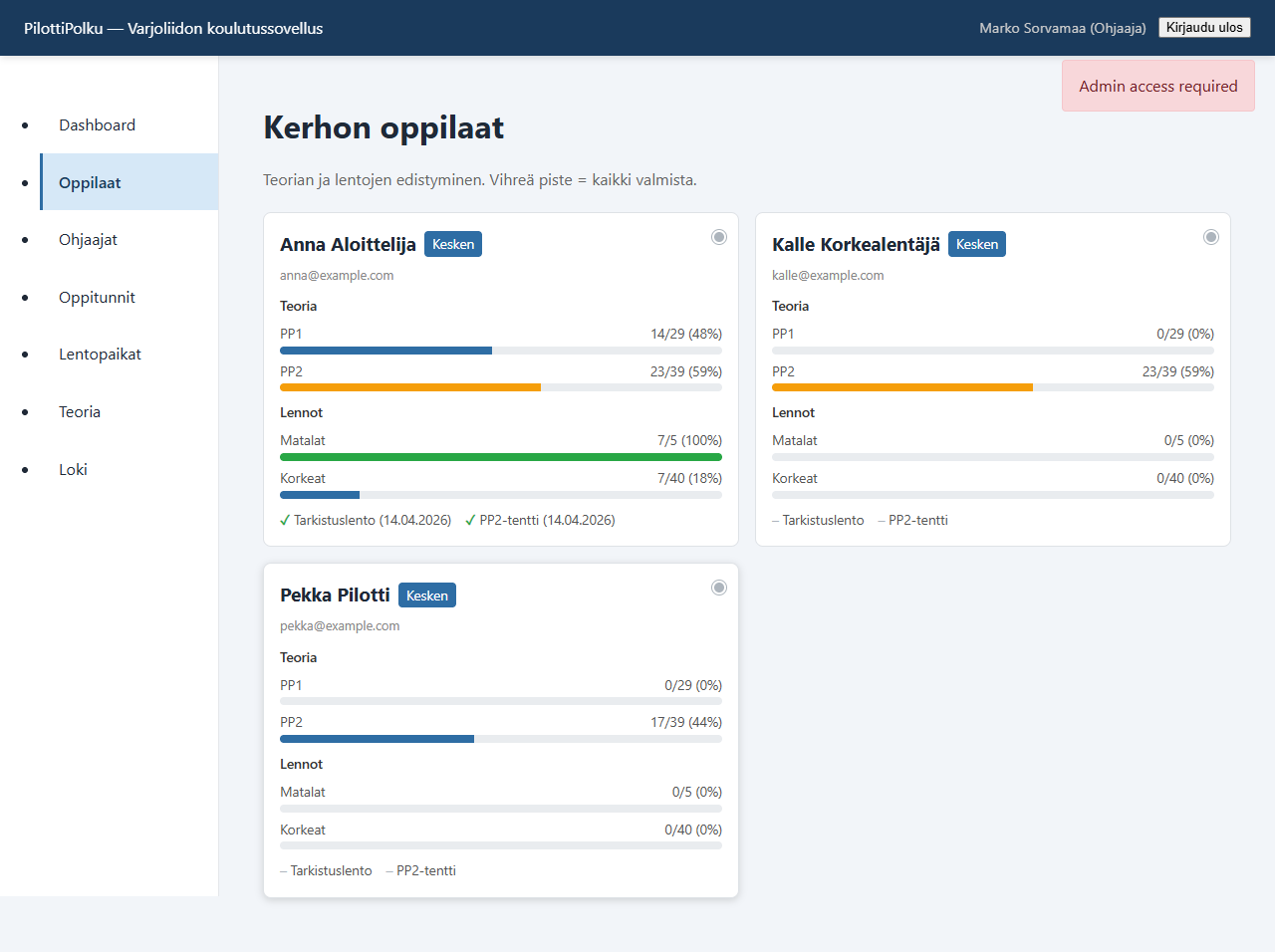Click Anna's Kesken status badge
Screen dimensions: 1275x952
point(453,244)
